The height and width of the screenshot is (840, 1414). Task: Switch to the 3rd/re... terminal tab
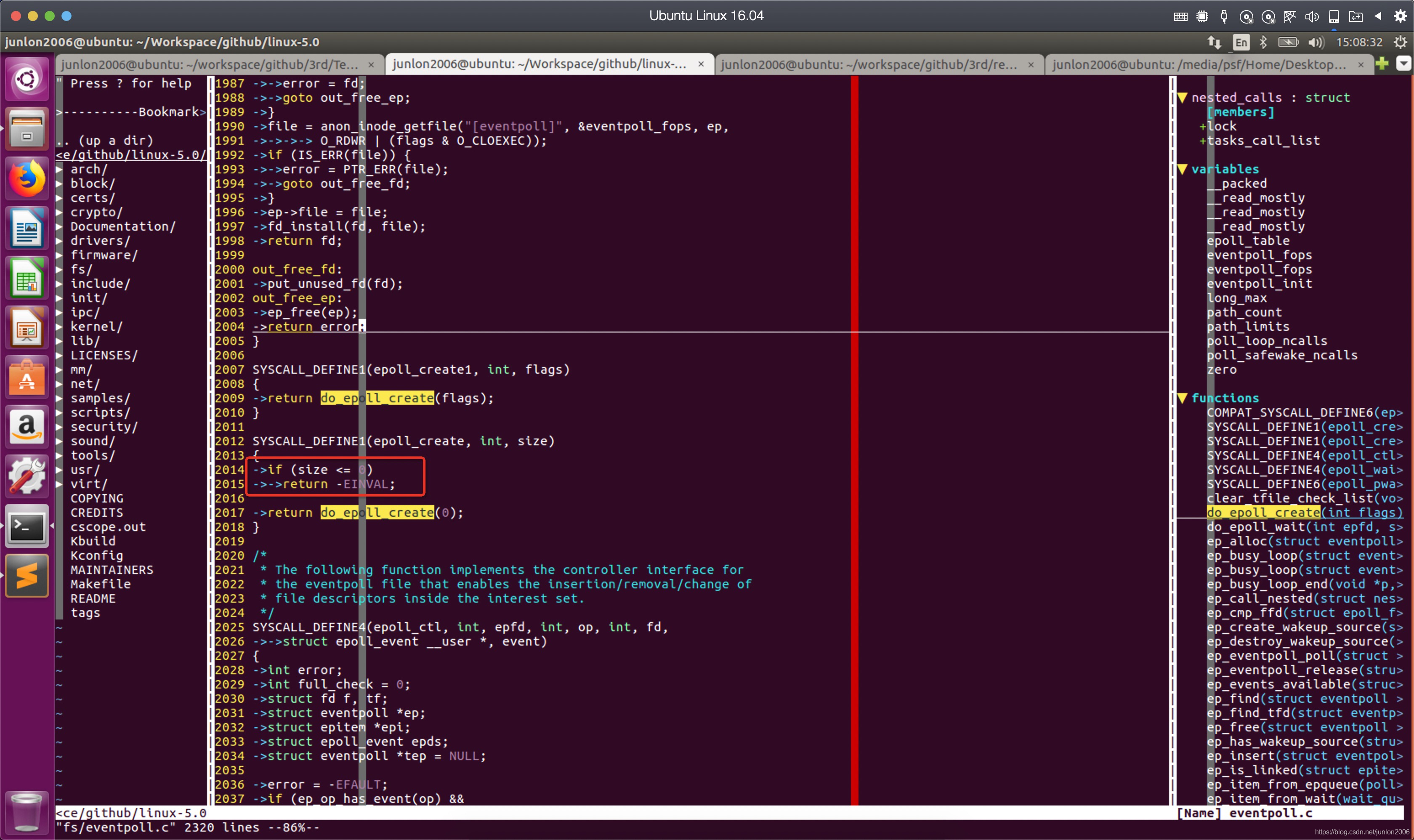click(869, 64)
